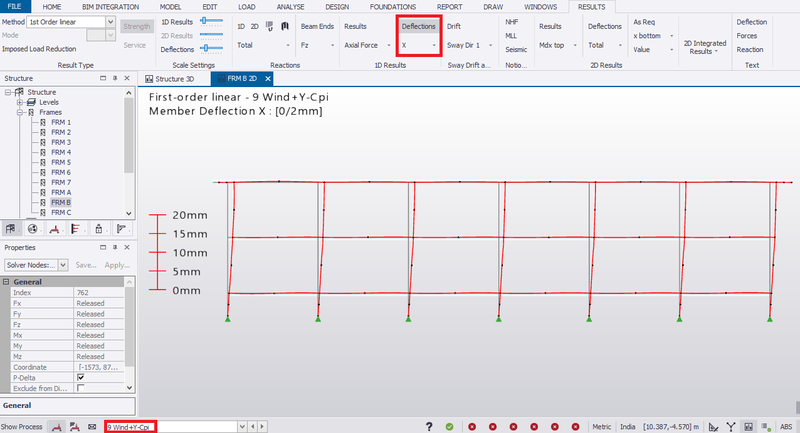The width and height of the screenshot is (800, 433).
Task: Click the Seismic button
Action: 516,49
